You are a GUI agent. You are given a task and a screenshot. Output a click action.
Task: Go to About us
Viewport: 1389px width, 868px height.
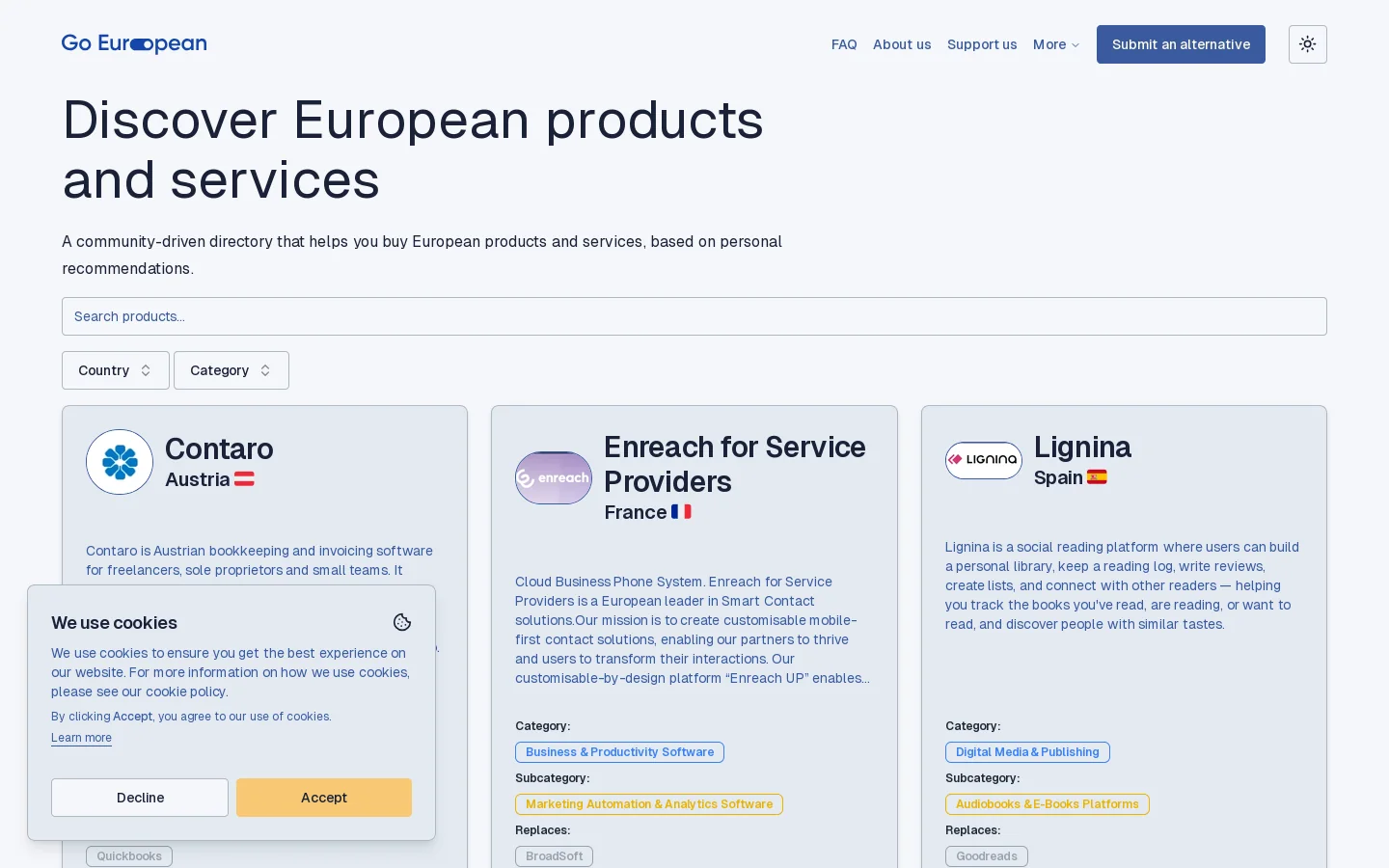pos(902,44)
